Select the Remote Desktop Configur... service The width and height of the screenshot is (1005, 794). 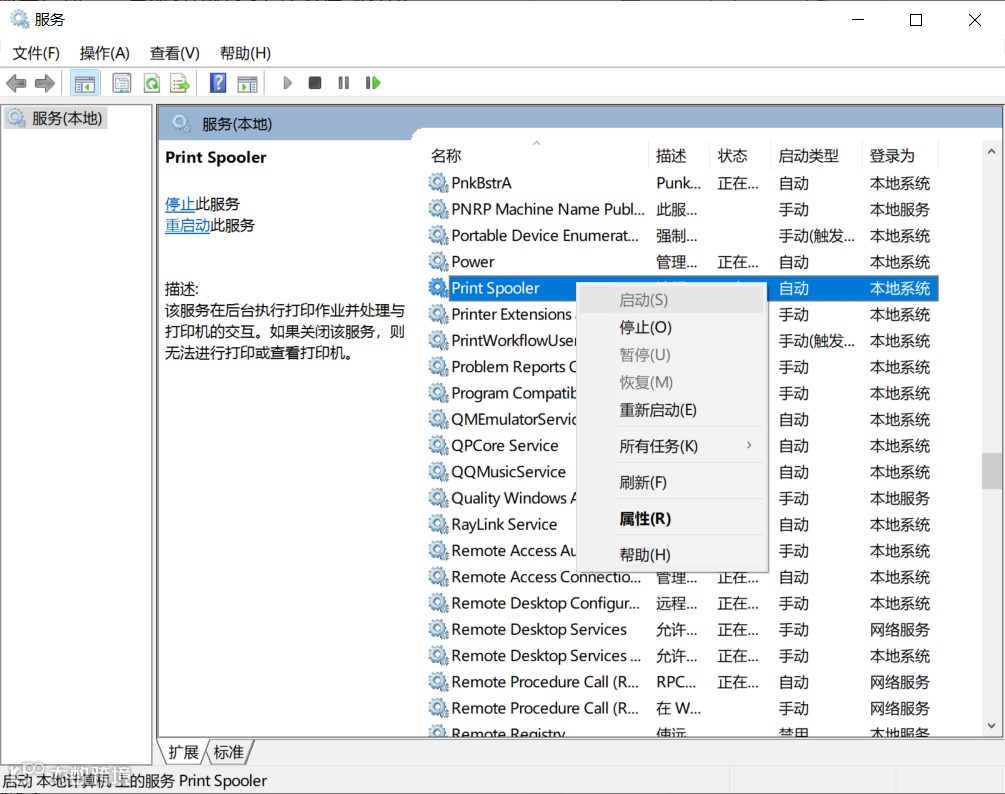[x=682, y=604]
